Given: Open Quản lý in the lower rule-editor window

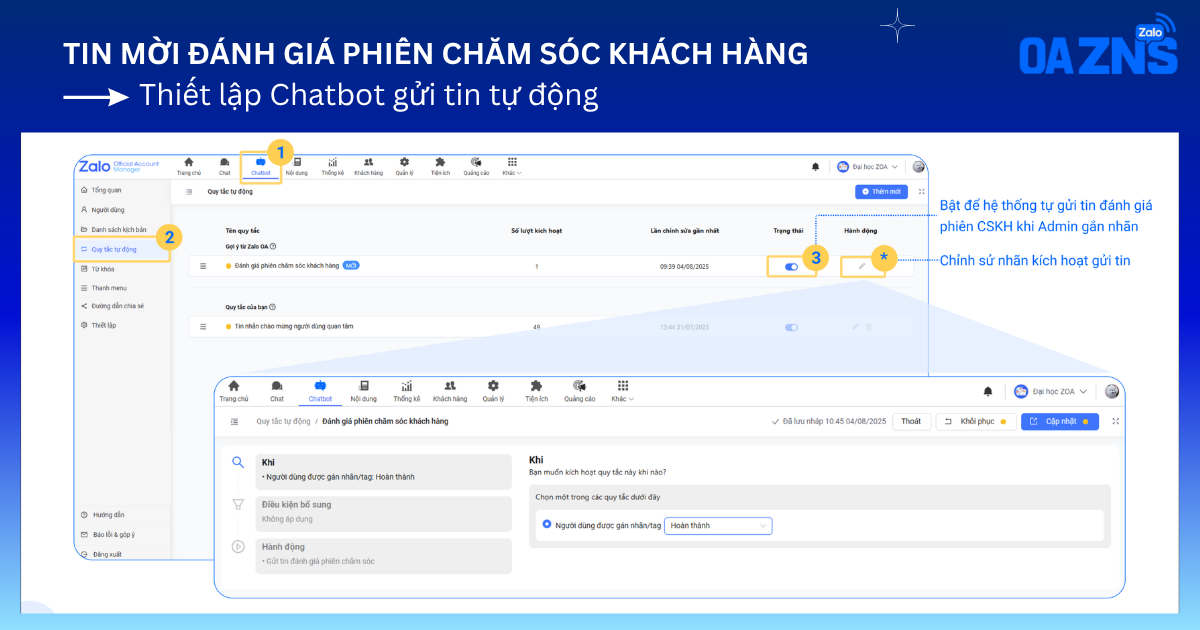Looking at the screenshot, I should (493, 391).
